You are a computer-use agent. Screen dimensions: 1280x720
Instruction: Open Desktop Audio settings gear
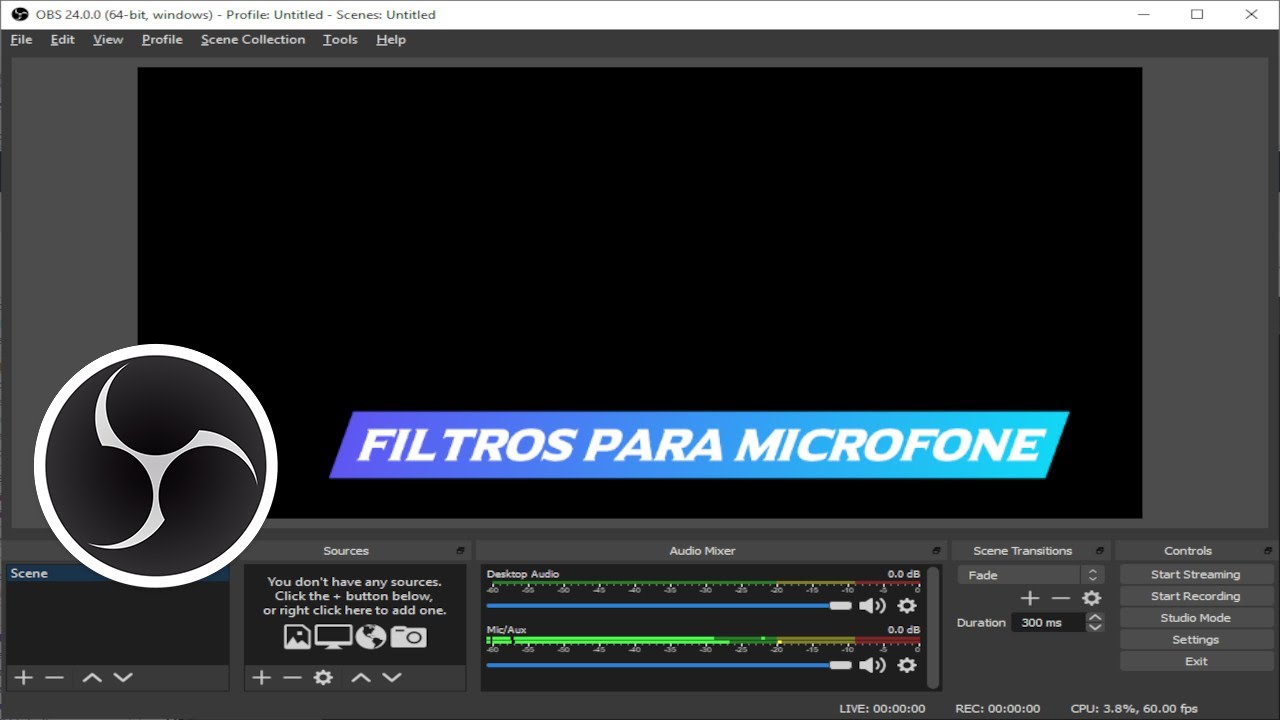[907, 605]
